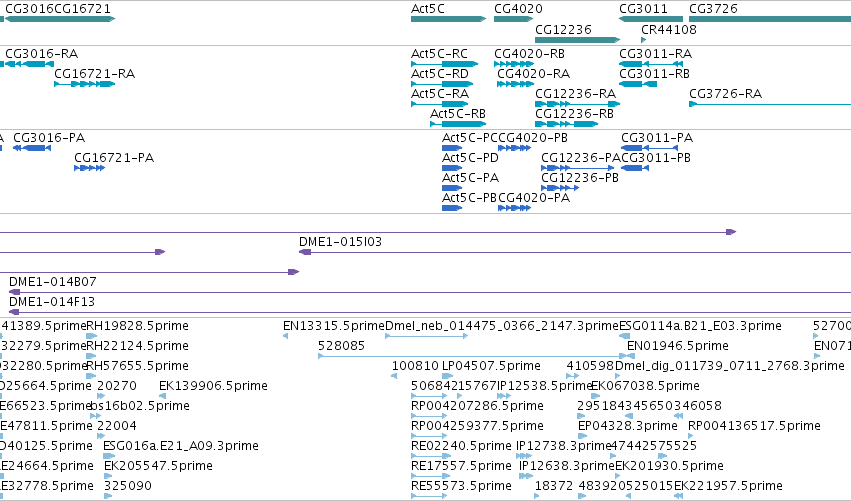The width and height of the screenshot is (851, 501).
Task: Select transcript CG16721-RA
Action: click(x=85, y=84)
